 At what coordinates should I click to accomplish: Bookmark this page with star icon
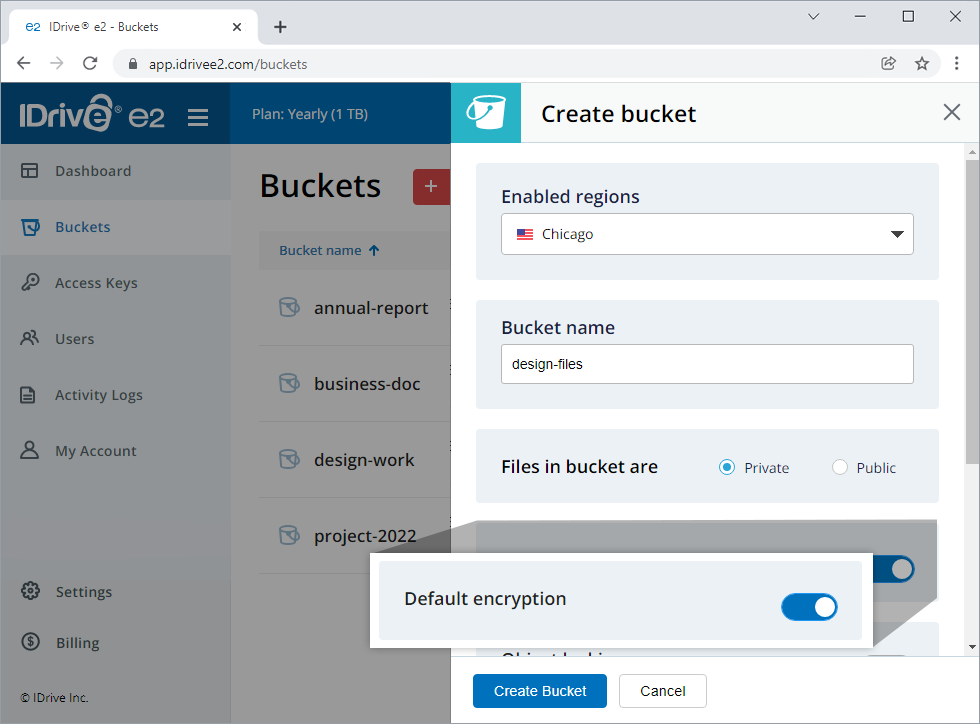click(922, 63)
